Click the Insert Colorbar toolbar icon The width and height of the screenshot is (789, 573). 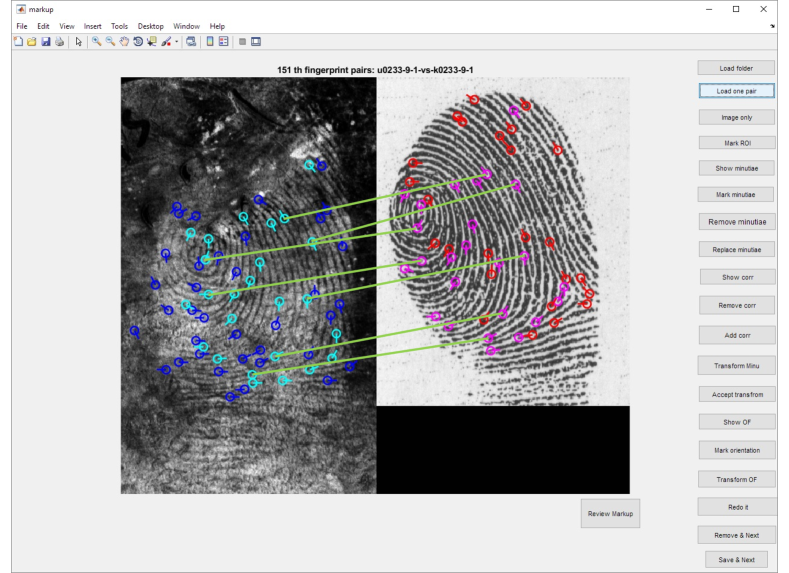[210, 41]
